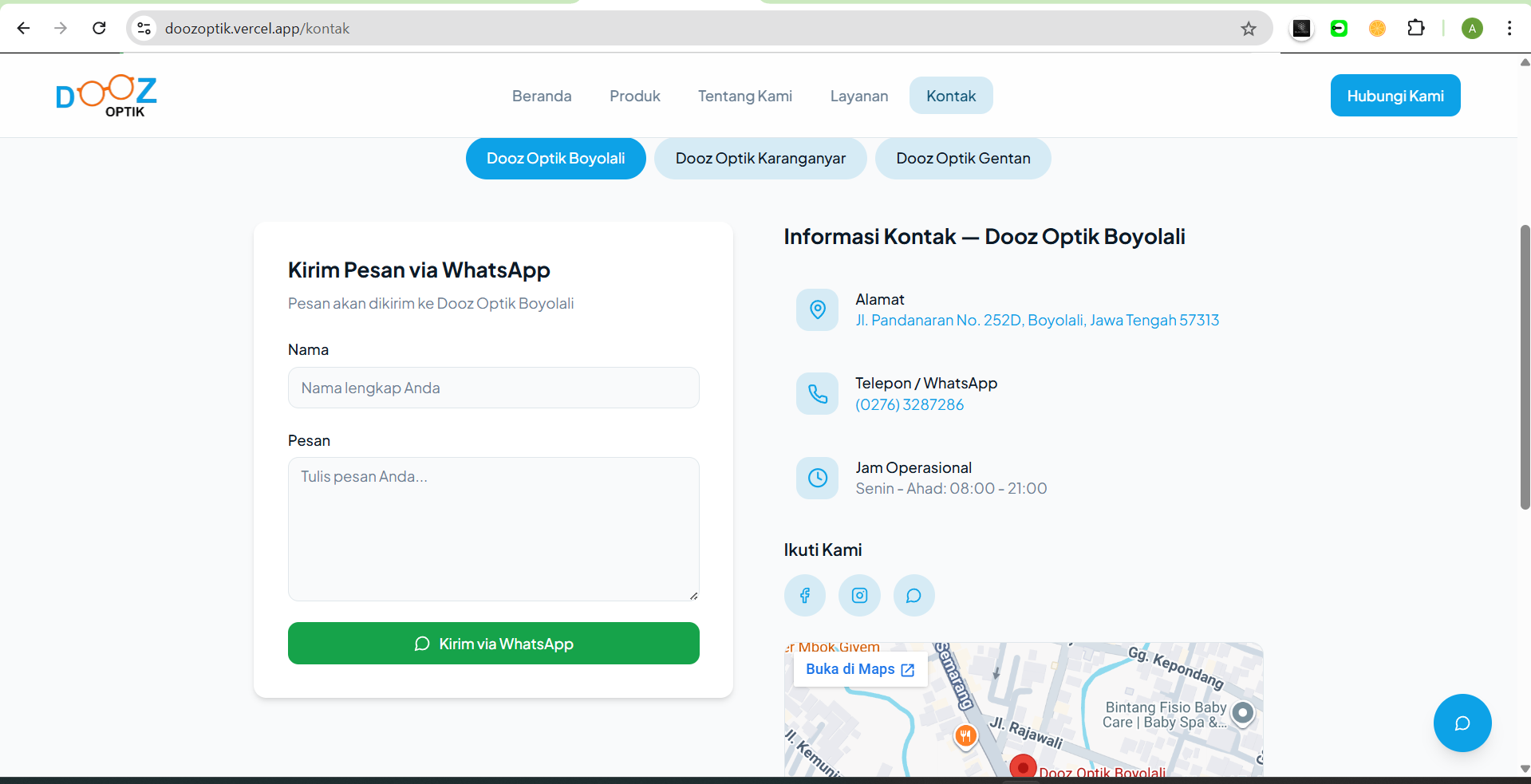
Task: Click the phone icon next to Telepon / WhatsApp
Action: click(817, 393)
